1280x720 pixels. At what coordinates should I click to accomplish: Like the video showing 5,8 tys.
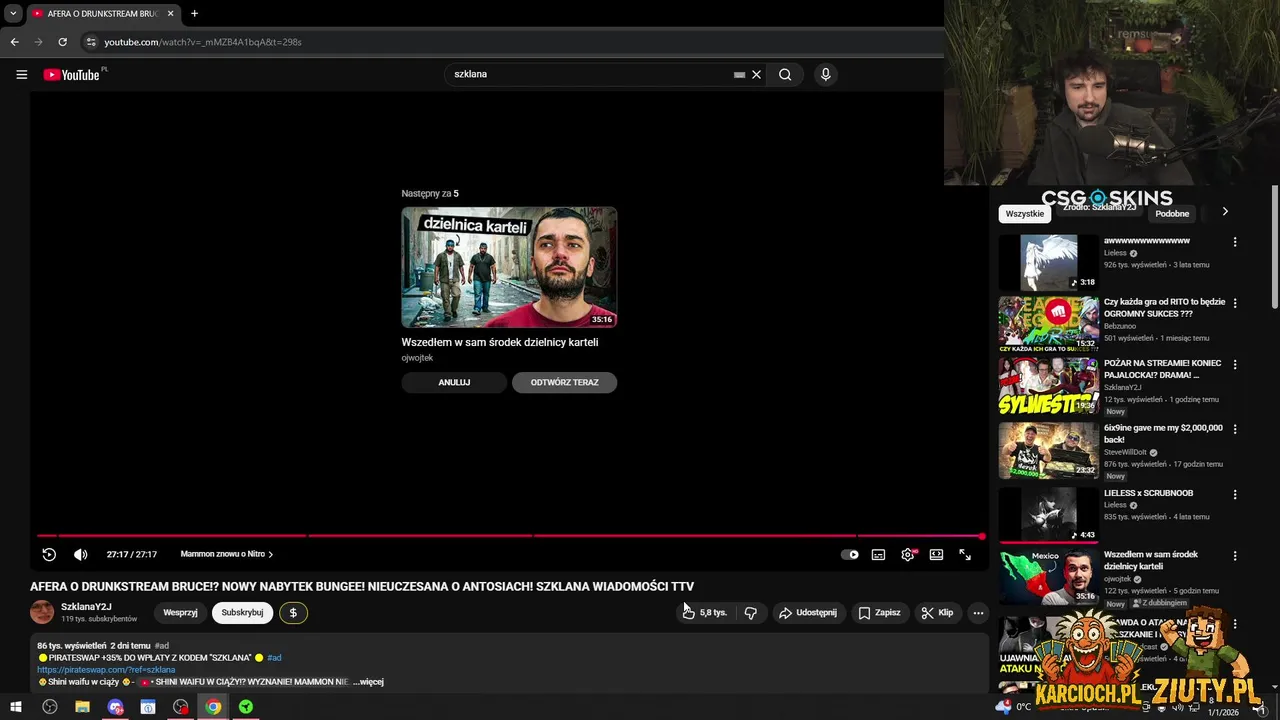click(x=705, y=612)
